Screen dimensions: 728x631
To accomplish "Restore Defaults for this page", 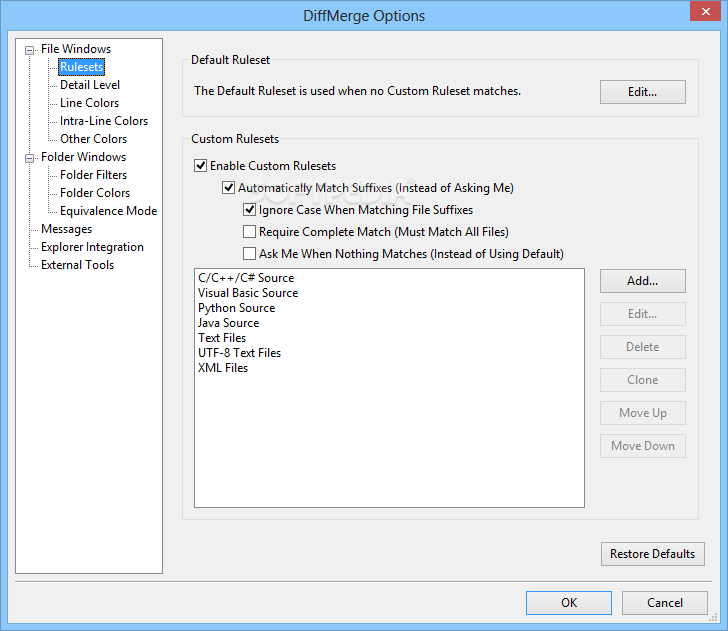I will [652, 554].
